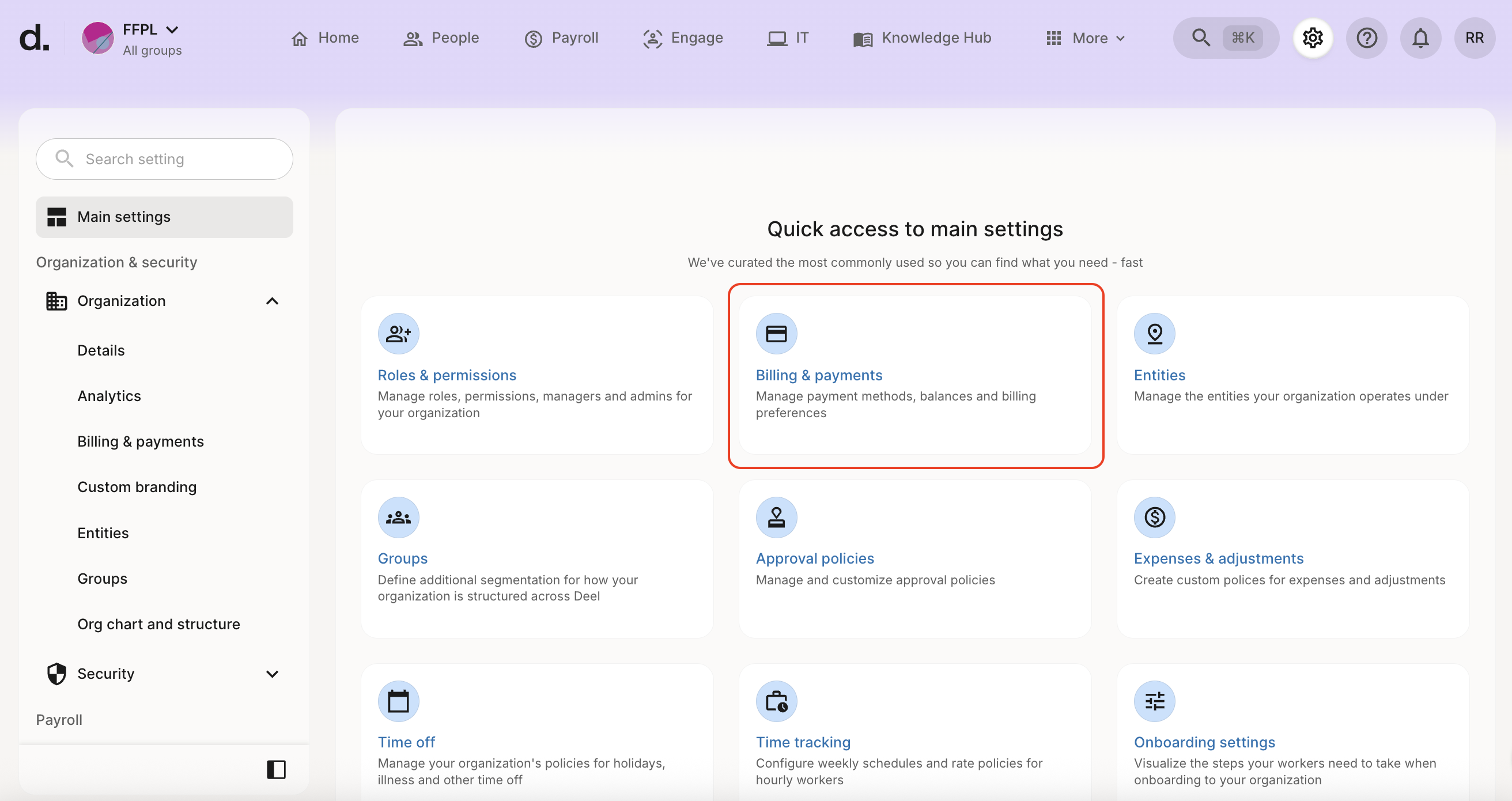This screenshot has height=801, width=1512.
Task: Click the Approval policies stamp icon
Action: (776, 517)
